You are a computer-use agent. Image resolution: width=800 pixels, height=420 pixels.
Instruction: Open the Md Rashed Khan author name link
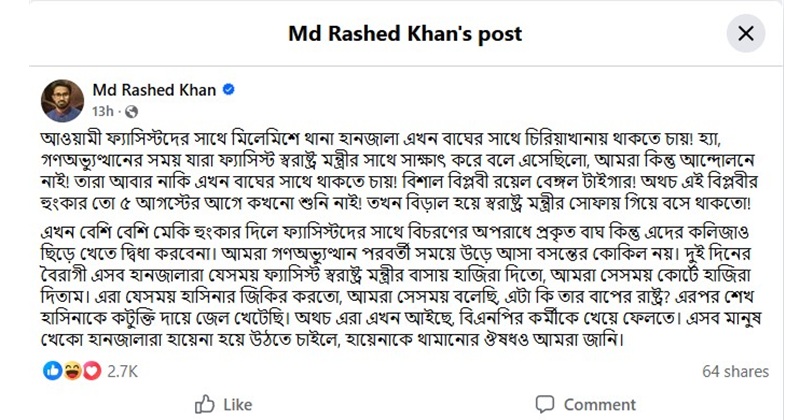click(x=154, y=90)
